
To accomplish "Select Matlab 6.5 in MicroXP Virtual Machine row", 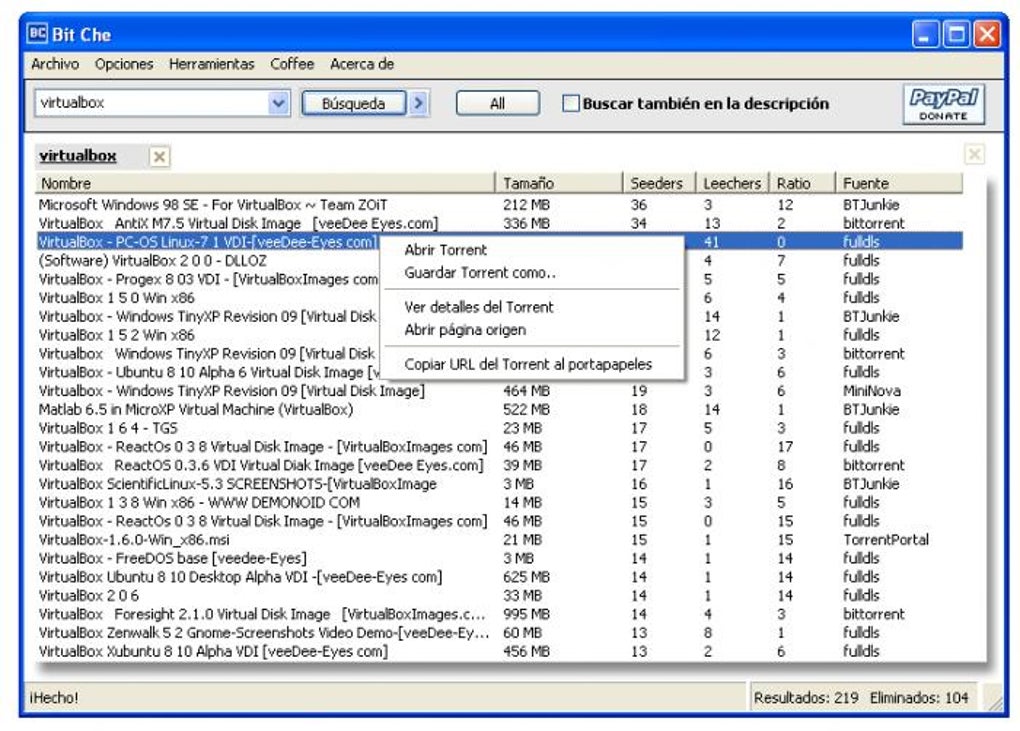I will click(499, 410).
